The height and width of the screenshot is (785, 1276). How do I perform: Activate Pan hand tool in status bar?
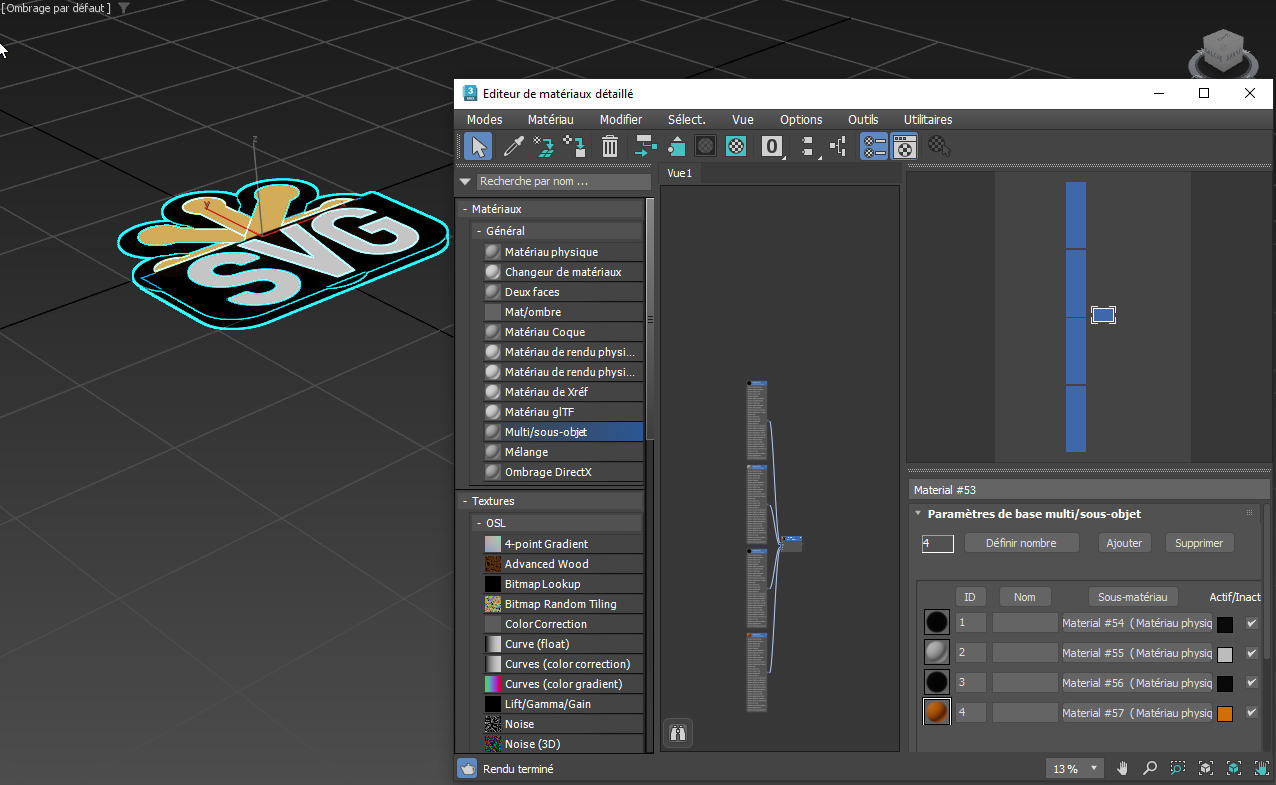point(1123,768)
